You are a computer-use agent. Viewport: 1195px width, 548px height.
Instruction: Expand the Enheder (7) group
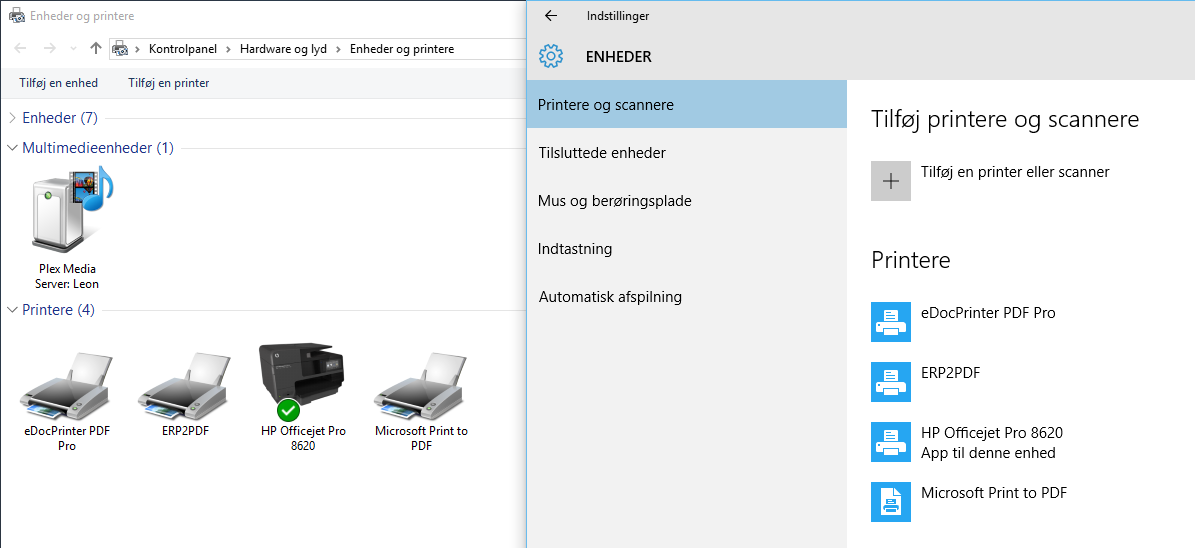point(12,118)
